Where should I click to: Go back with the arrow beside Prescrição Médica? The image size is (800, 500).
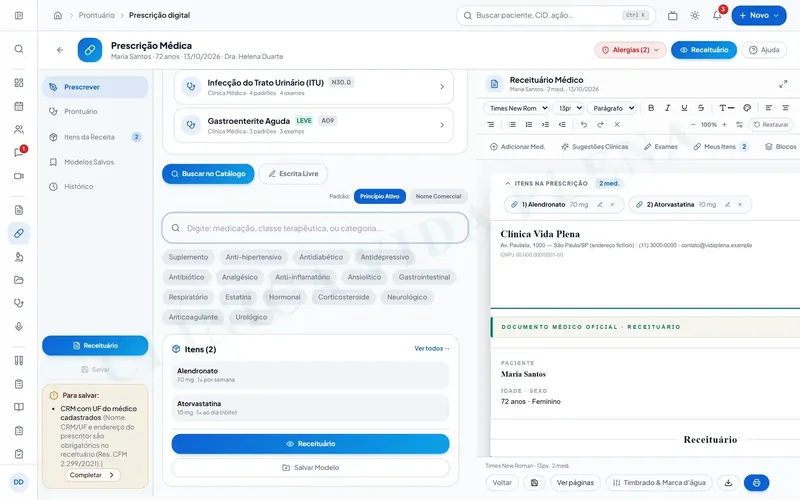point(60,50)
